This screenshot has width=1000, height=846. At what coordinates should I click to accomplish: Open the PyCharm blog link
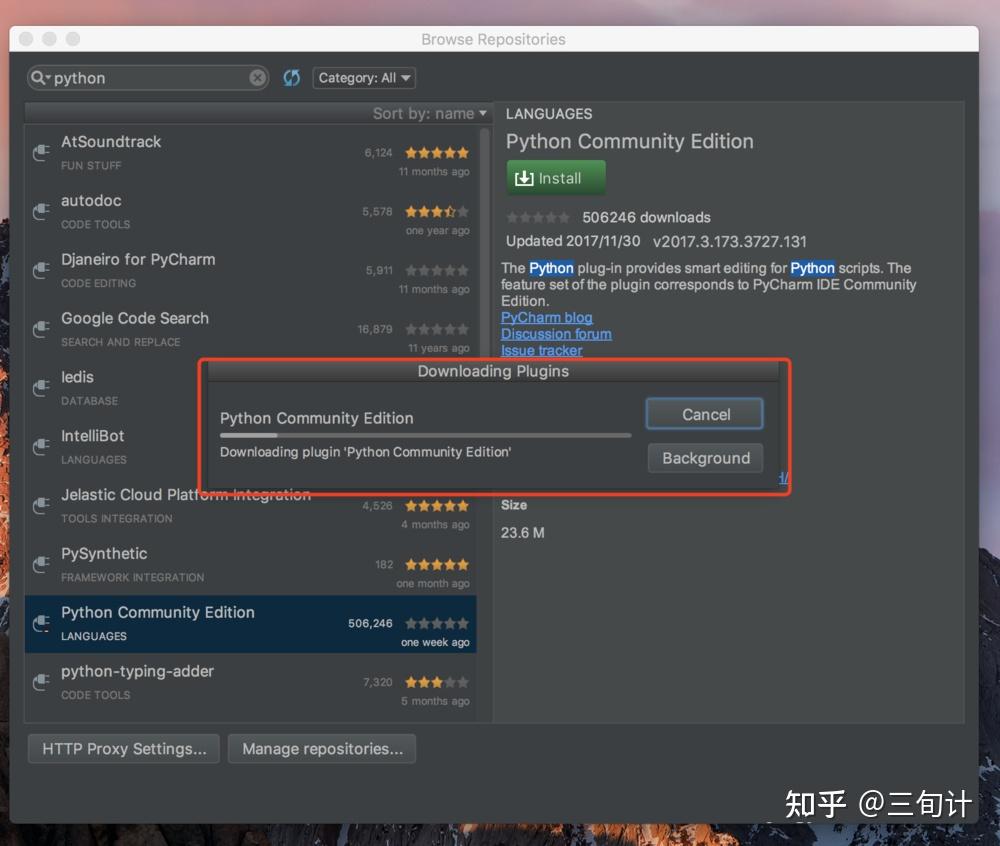[x=546, y=317]
